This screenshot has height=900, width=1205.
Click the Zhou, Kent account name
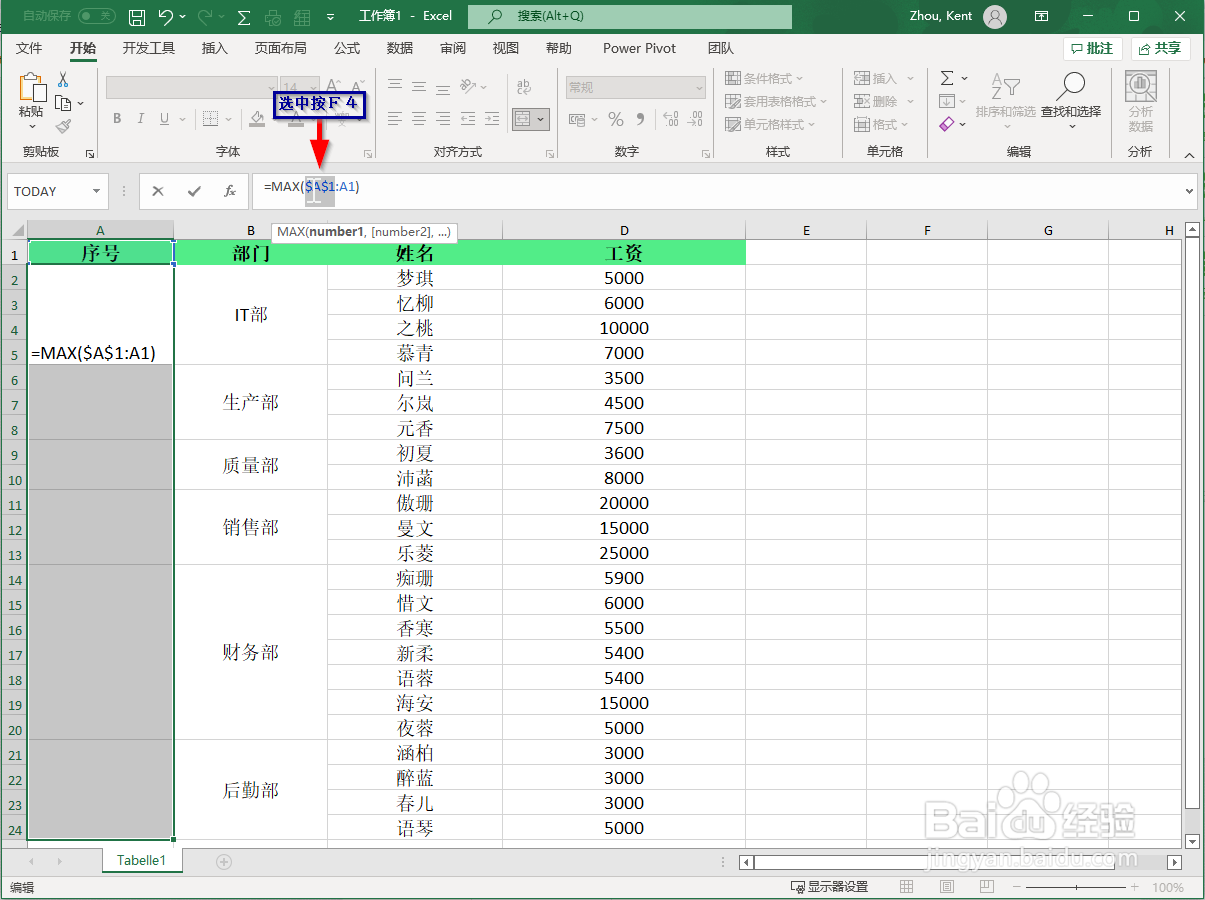point(941,16)
